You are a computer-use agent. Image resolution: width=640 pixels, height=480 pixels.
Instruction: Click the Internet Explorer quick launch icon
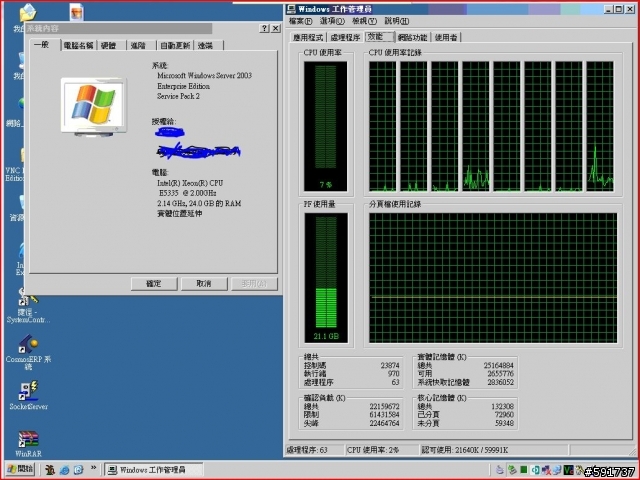pyautogui.click(x=64, y=470)
